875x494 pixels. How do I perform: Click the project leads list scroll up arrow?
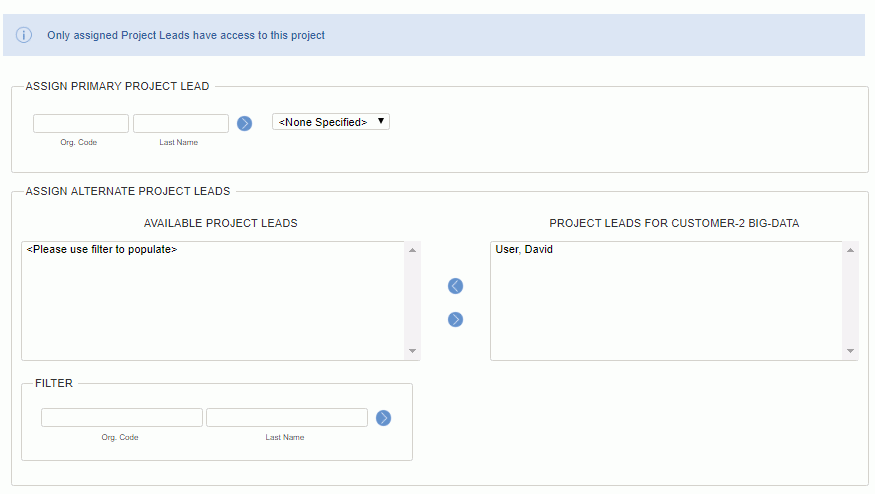(x=850, y=250)
